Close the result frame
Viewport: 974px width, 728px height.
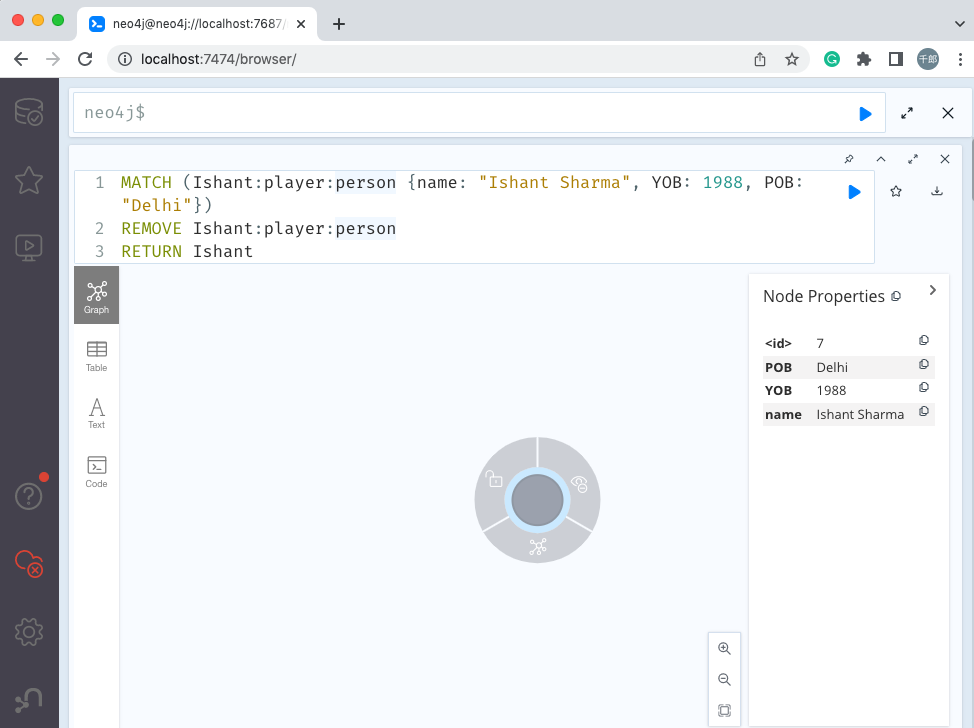(x=945, y=159)
